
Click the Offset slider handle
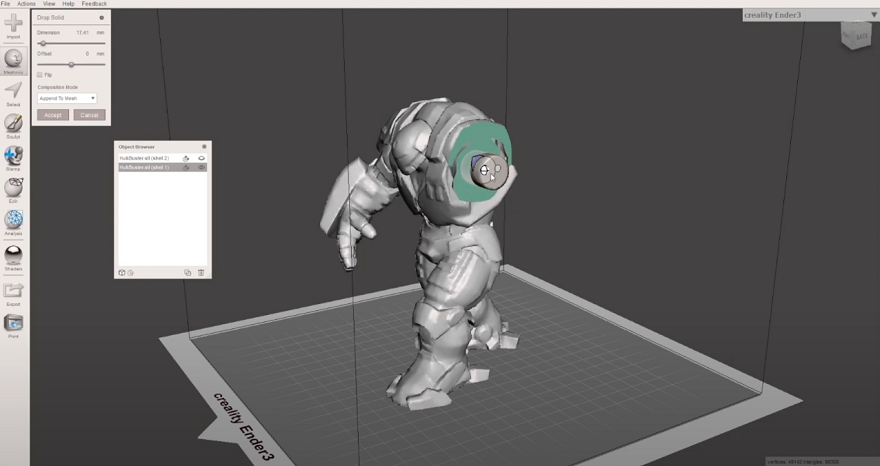[x=71, y=65]
